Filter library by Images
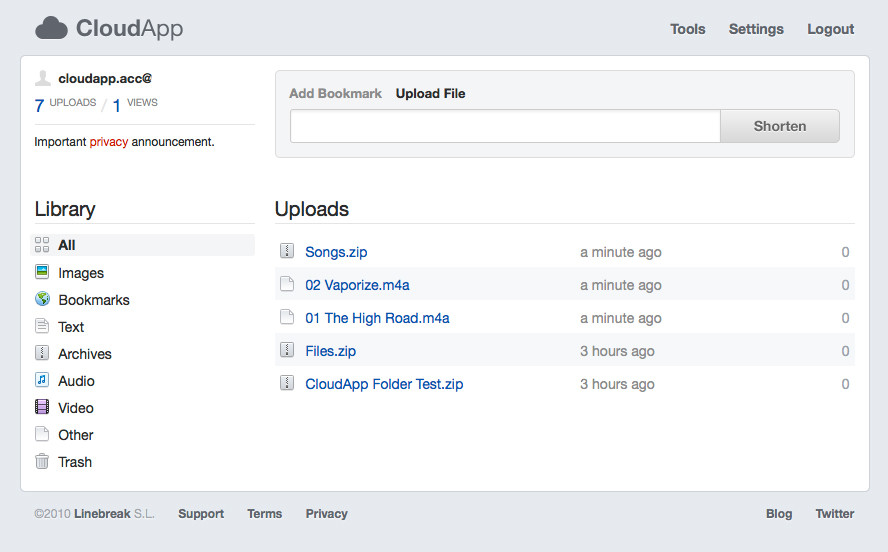 81,273
